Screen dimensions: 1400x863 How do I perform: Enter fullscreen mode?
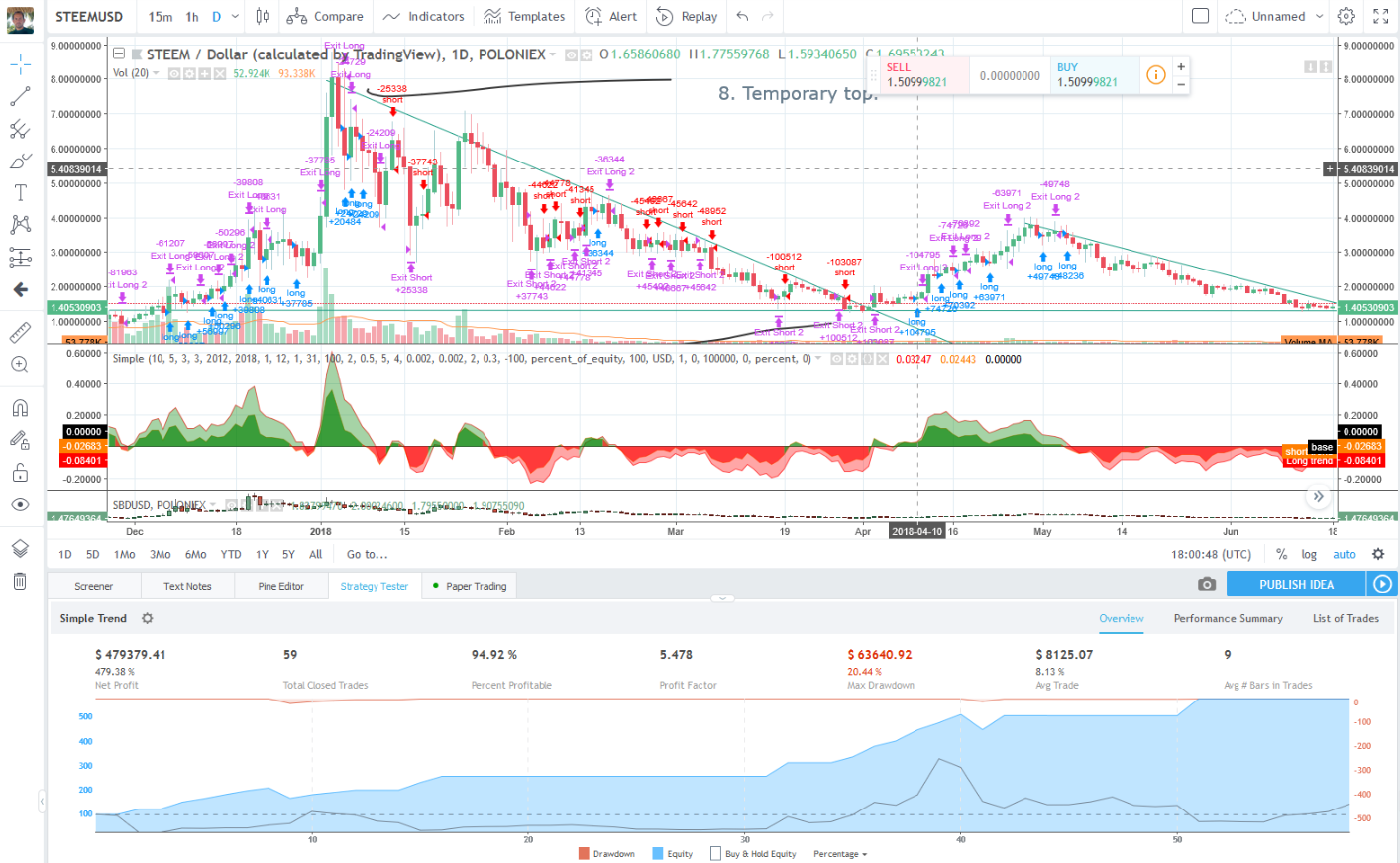1381,16
